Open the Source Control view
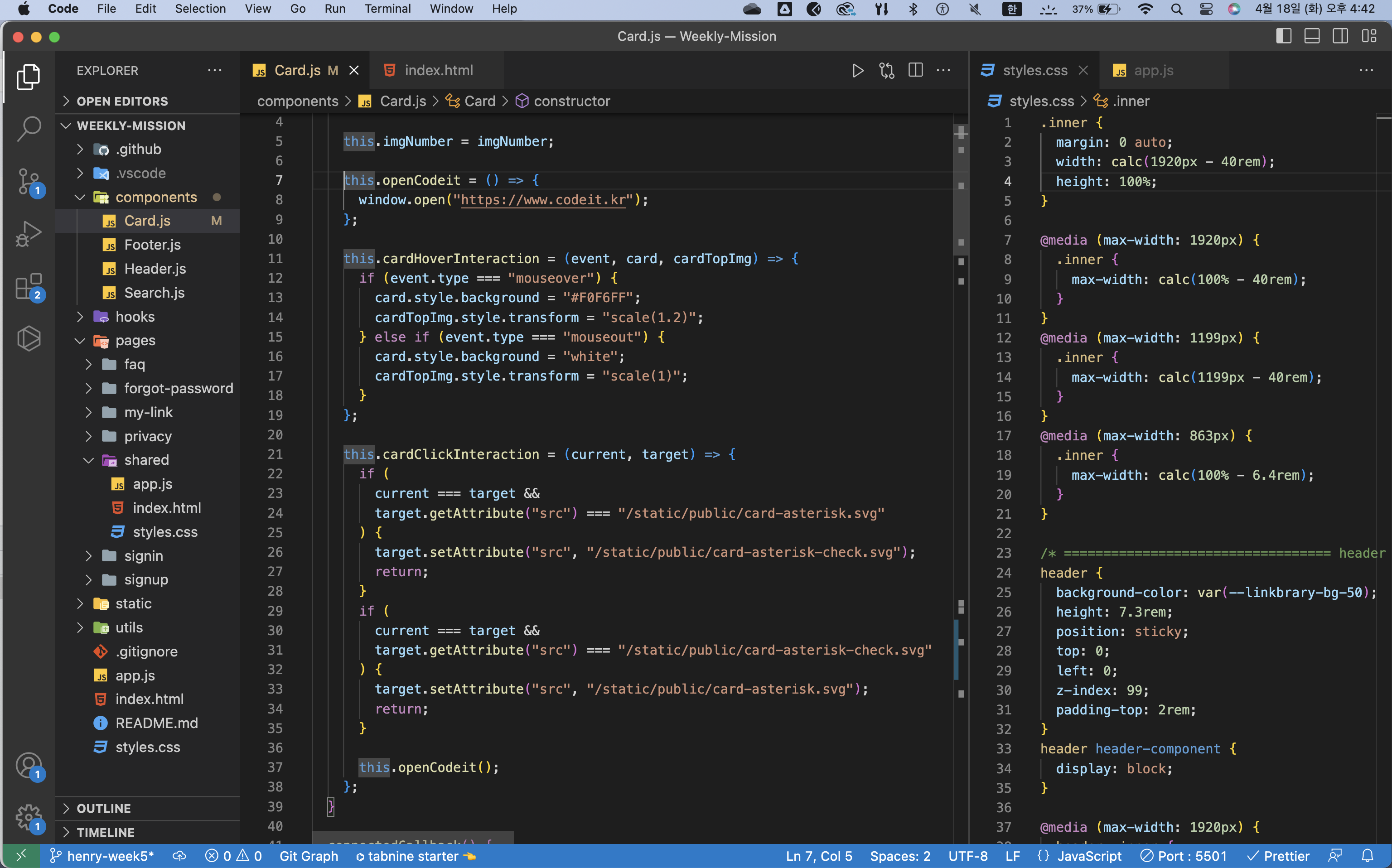This screenshot has height=868, width=1392. click(x=29, y=181)
